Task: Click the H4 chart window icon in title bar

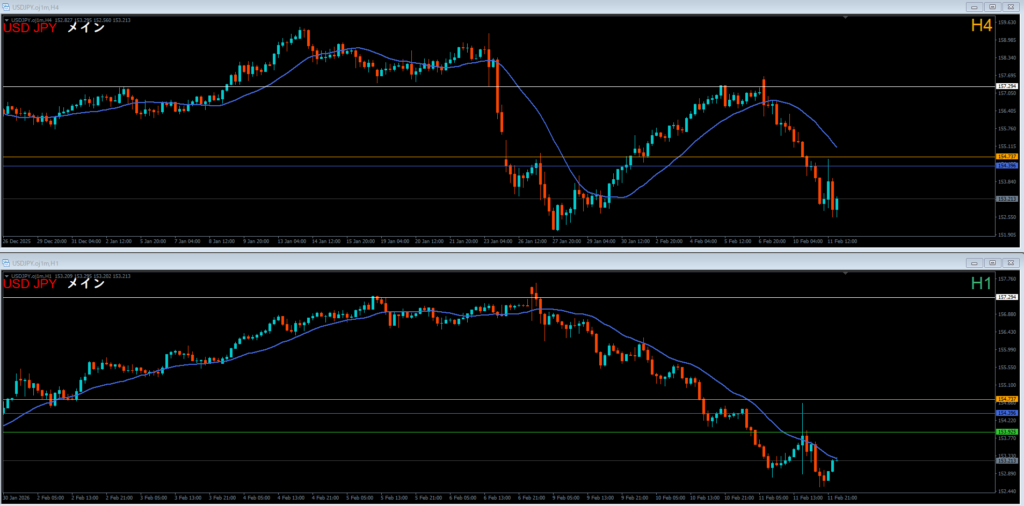Action: [x=6, y=6]
